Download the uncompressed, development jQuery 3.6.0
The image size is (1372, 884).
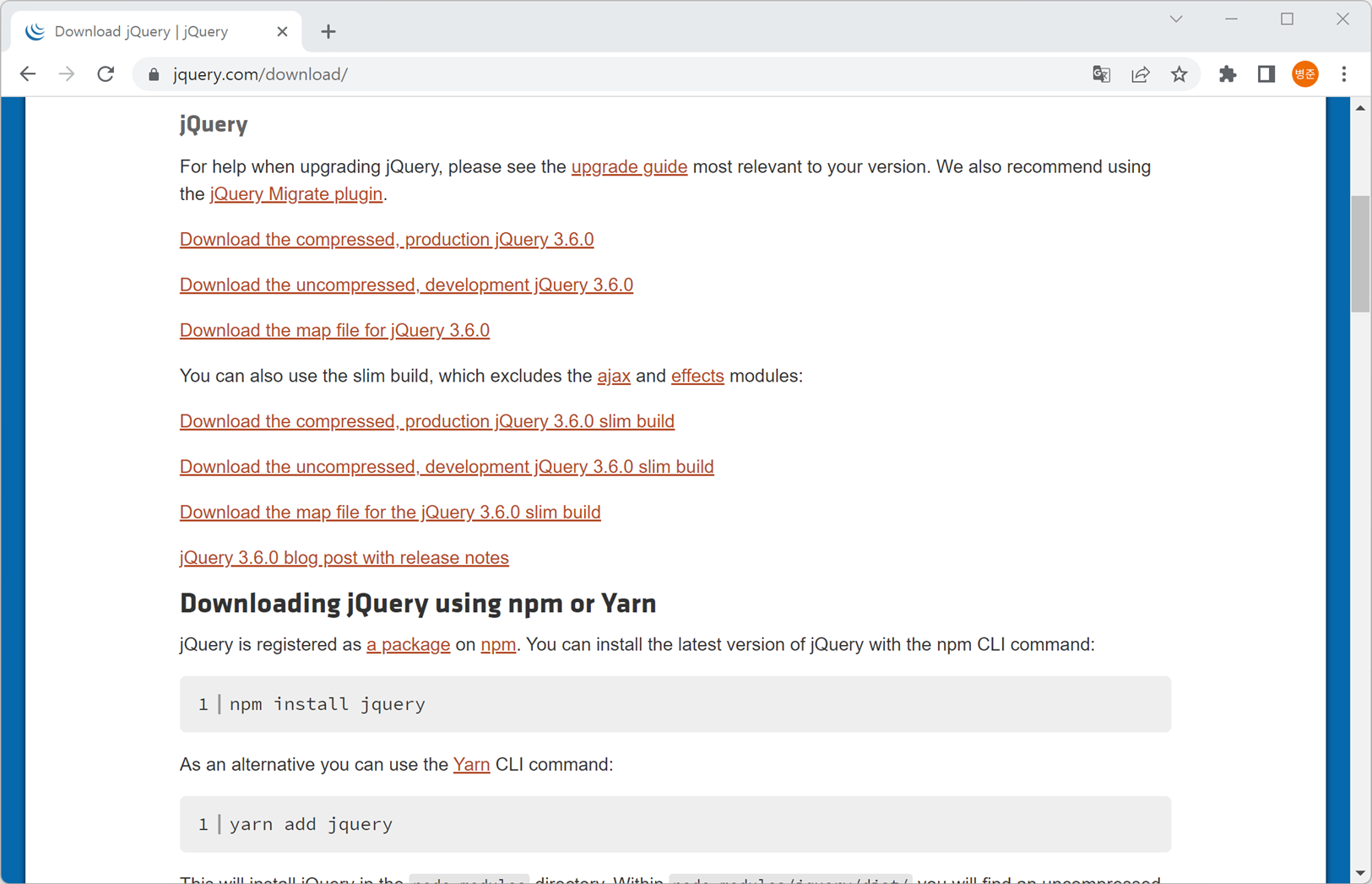(x=406, y=285)
